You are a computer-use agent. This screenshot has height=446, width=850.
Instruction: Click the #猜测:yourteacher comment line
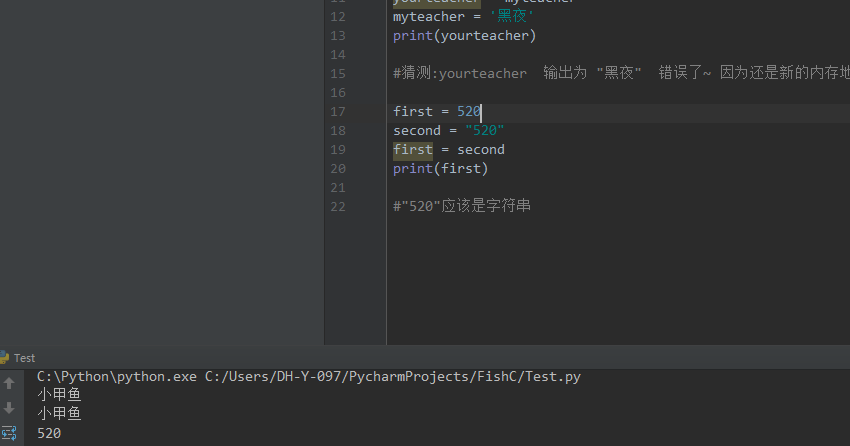point(621,73)
